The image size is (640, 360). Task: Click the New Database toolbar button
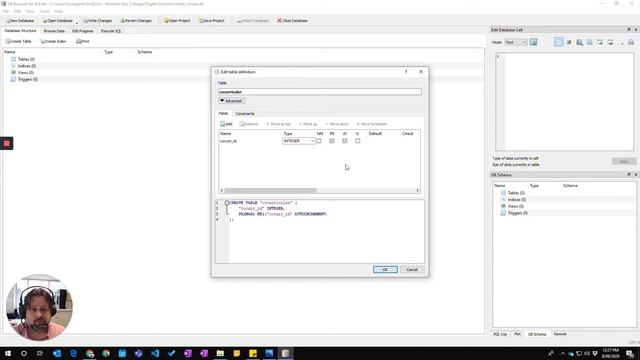(20, 20)
